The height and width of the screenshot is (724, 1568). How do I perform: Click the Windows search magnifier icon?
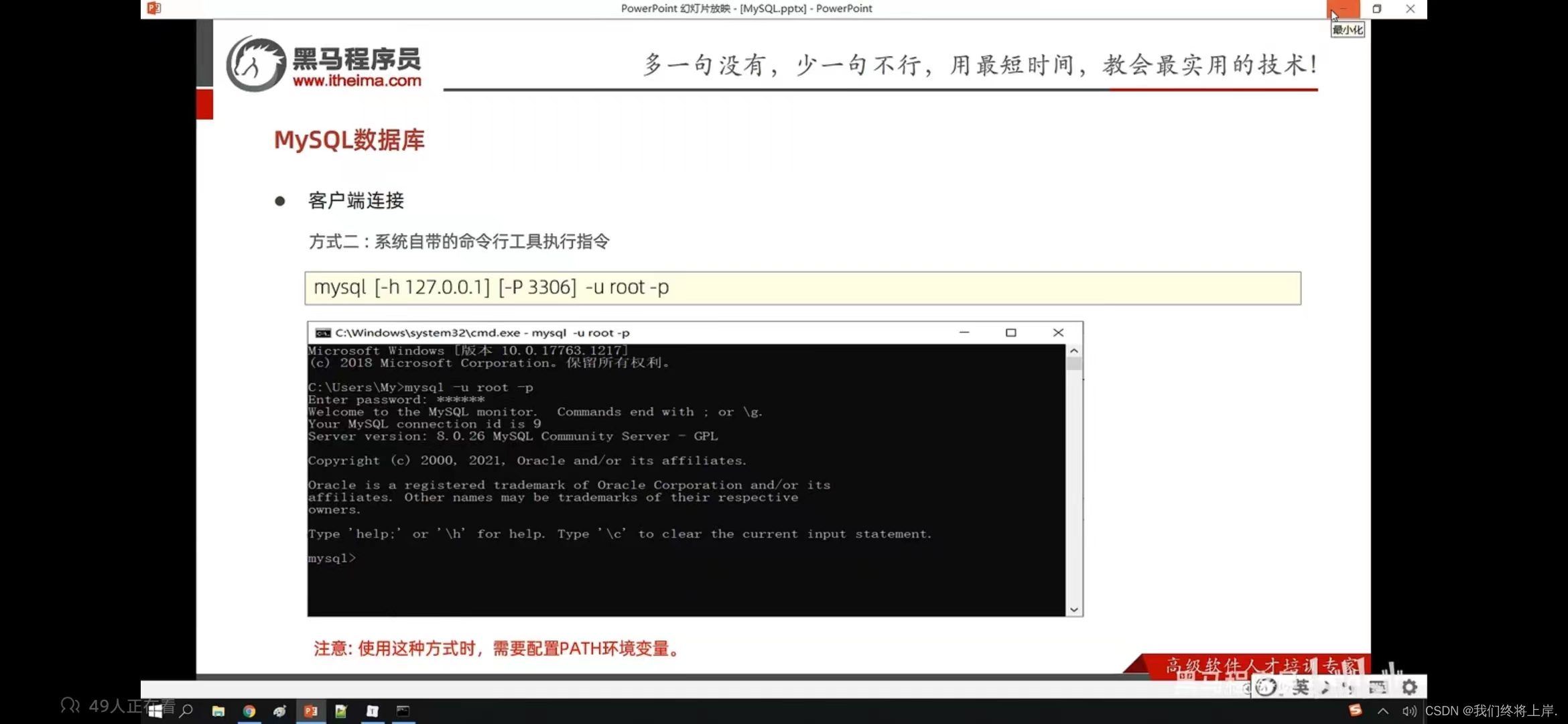coord(187,711)
